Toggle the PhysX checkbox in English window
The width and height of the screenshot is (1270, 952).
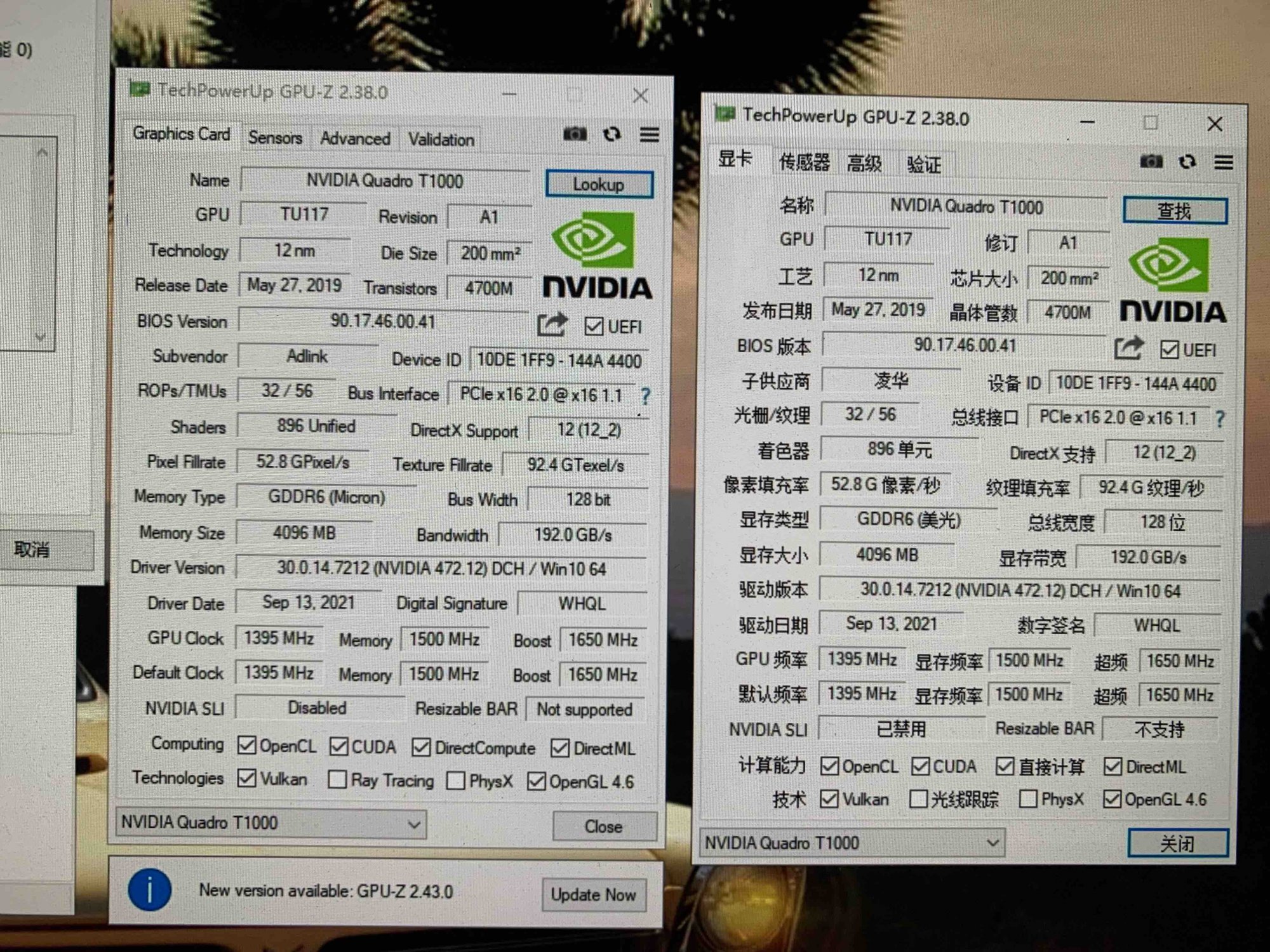pyautogui.click(x=455, y=781)
